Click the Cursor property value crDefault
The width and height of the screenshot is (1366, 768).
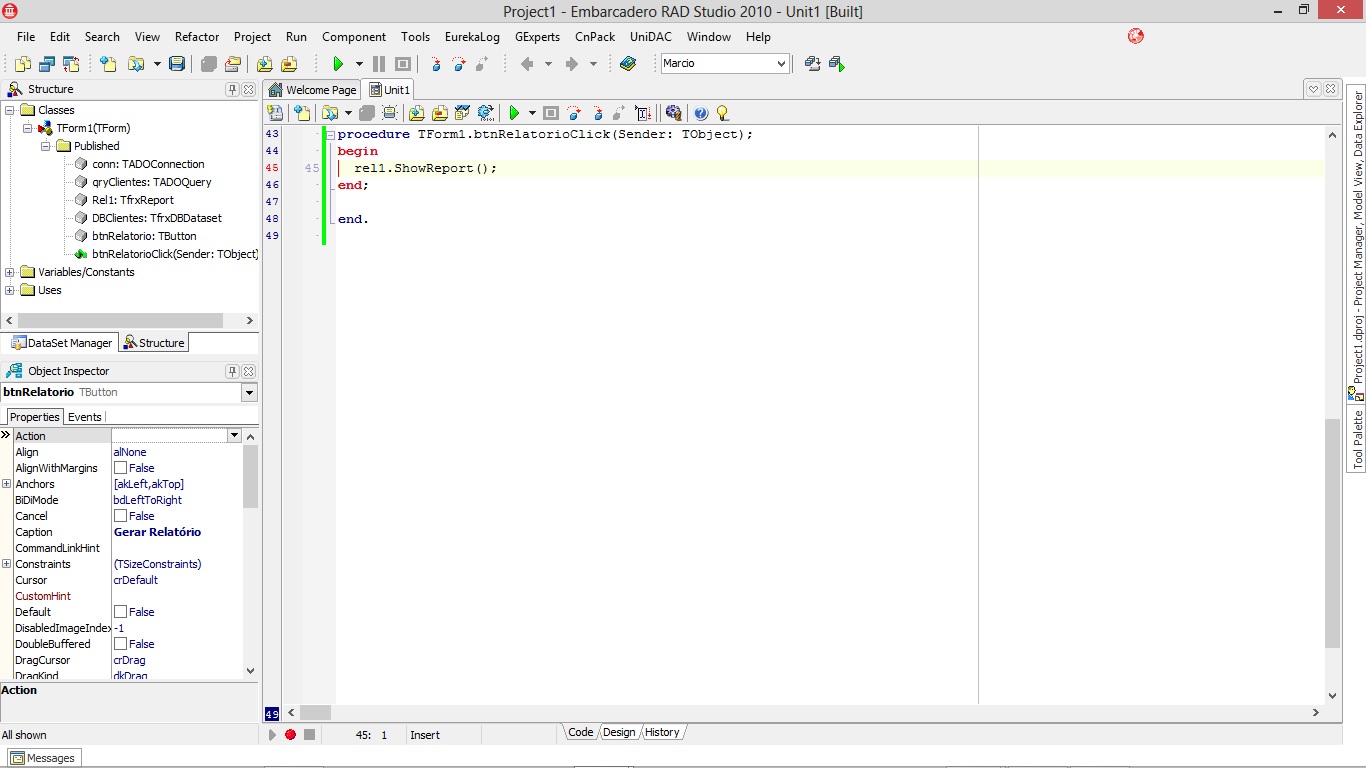click(136, 580)
